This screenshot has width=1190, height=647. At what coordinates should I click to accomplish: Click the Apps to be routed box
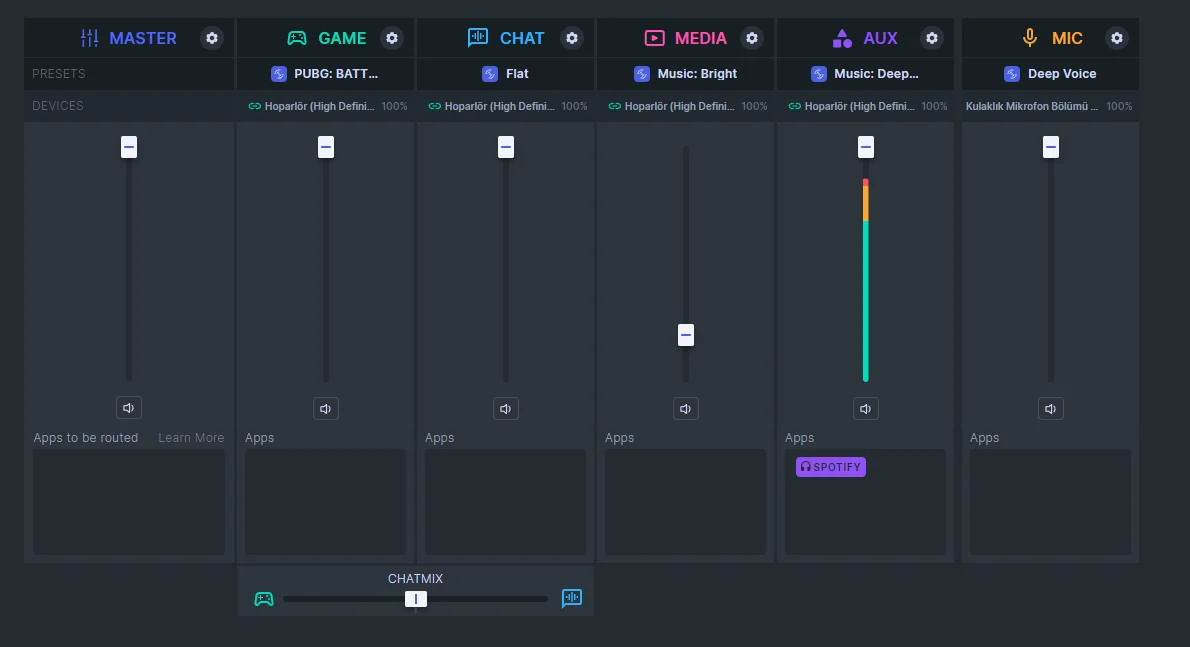tap(128, 501)
